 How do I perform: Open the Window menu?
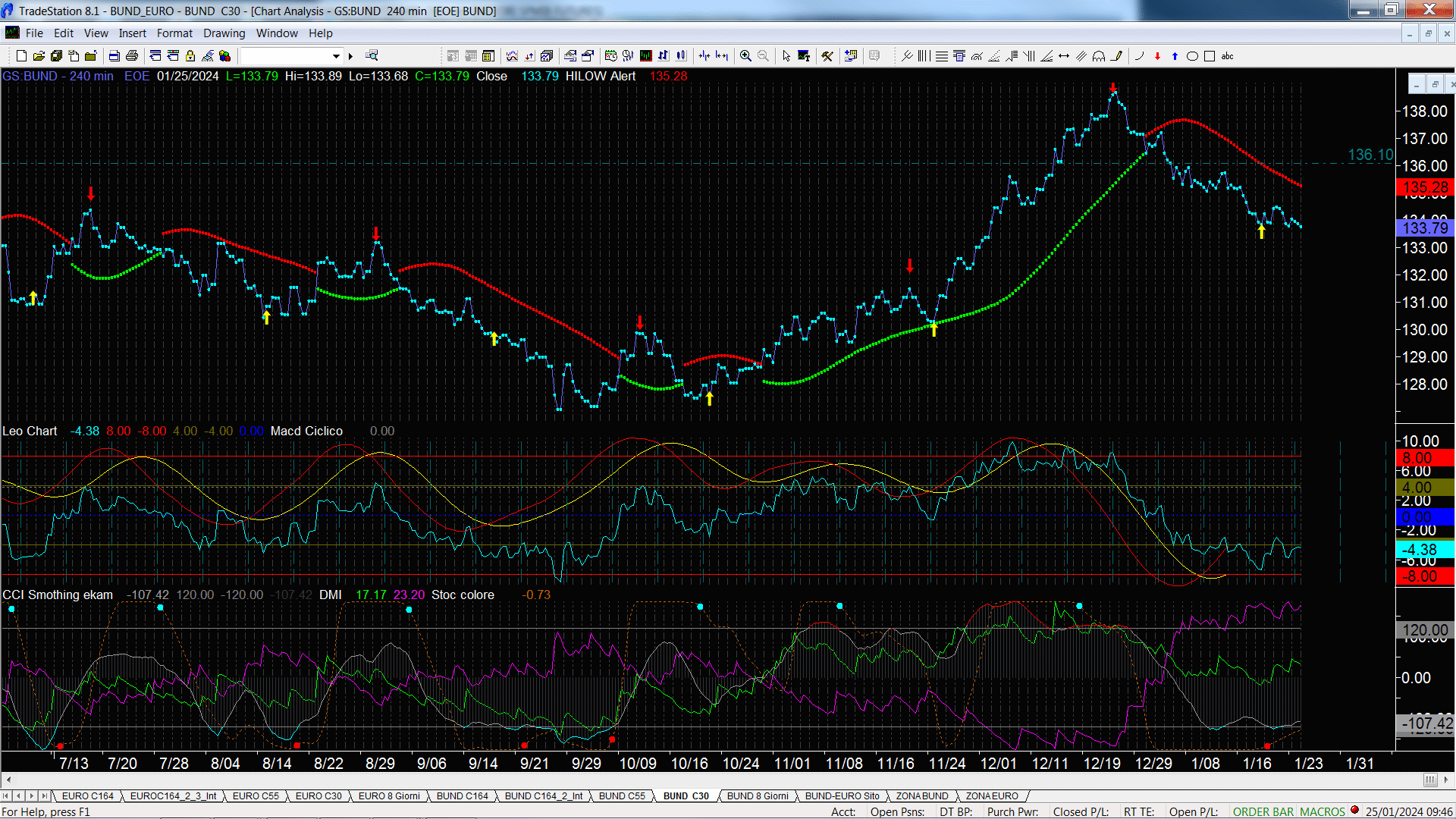[x=277, y=33]
